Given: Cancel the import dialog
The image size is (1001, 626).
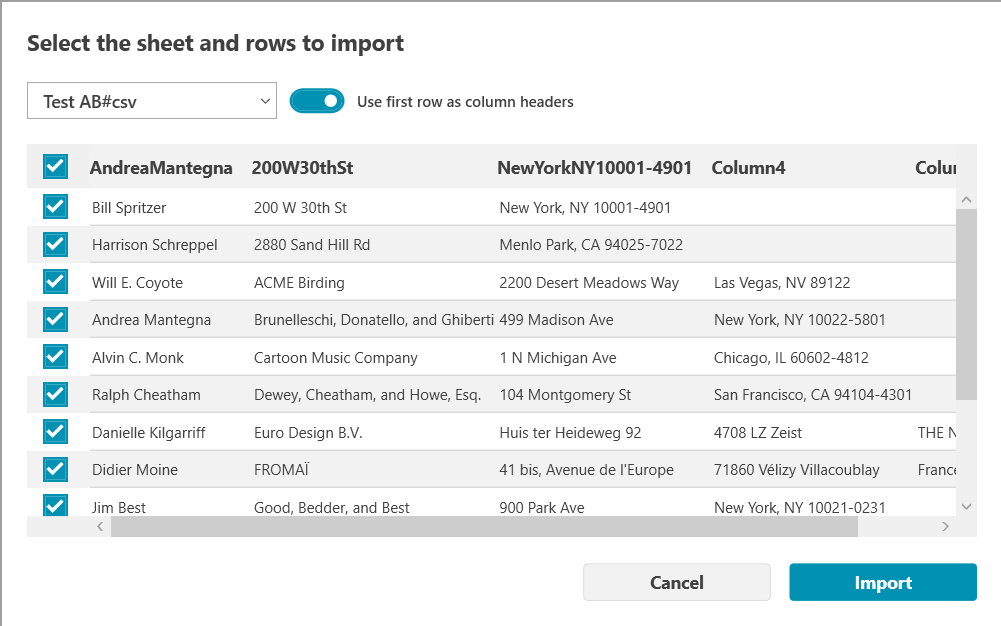Looking at the screenshot, I should [x=676, y=583].
